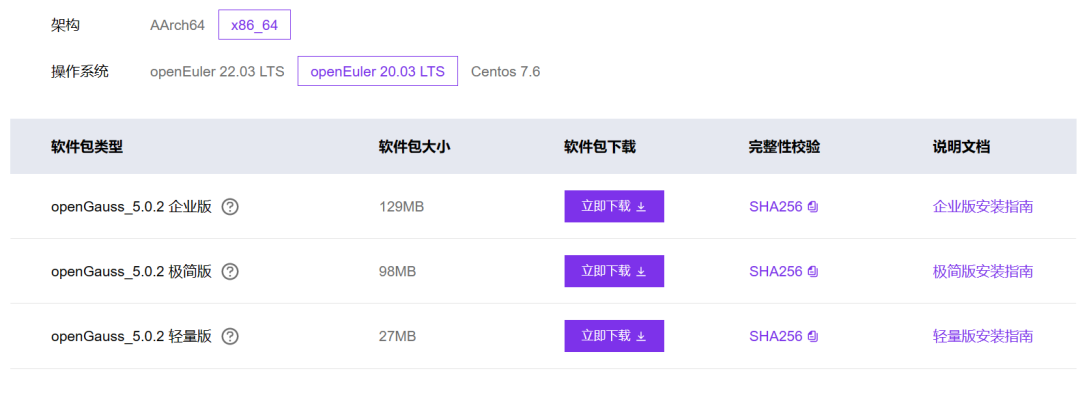The image size is (1080, 410).
Task: Copy SHA256 checksum for 企业版 package
Action: (x=813, y=207)
